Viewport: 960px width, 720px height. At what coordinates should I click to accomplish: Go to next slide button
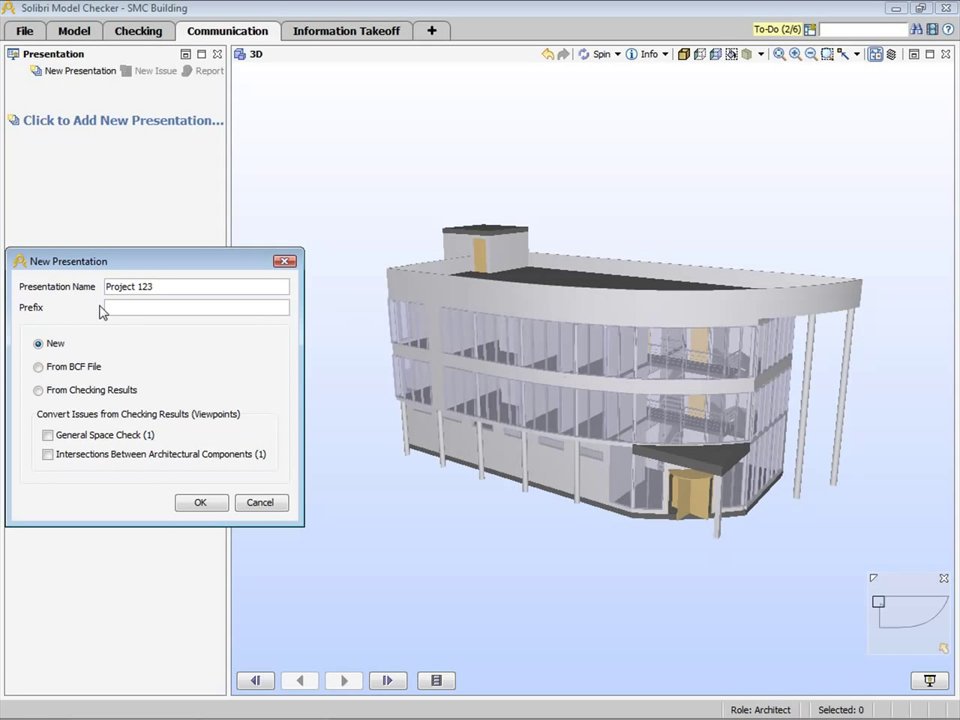pos(344,680)
